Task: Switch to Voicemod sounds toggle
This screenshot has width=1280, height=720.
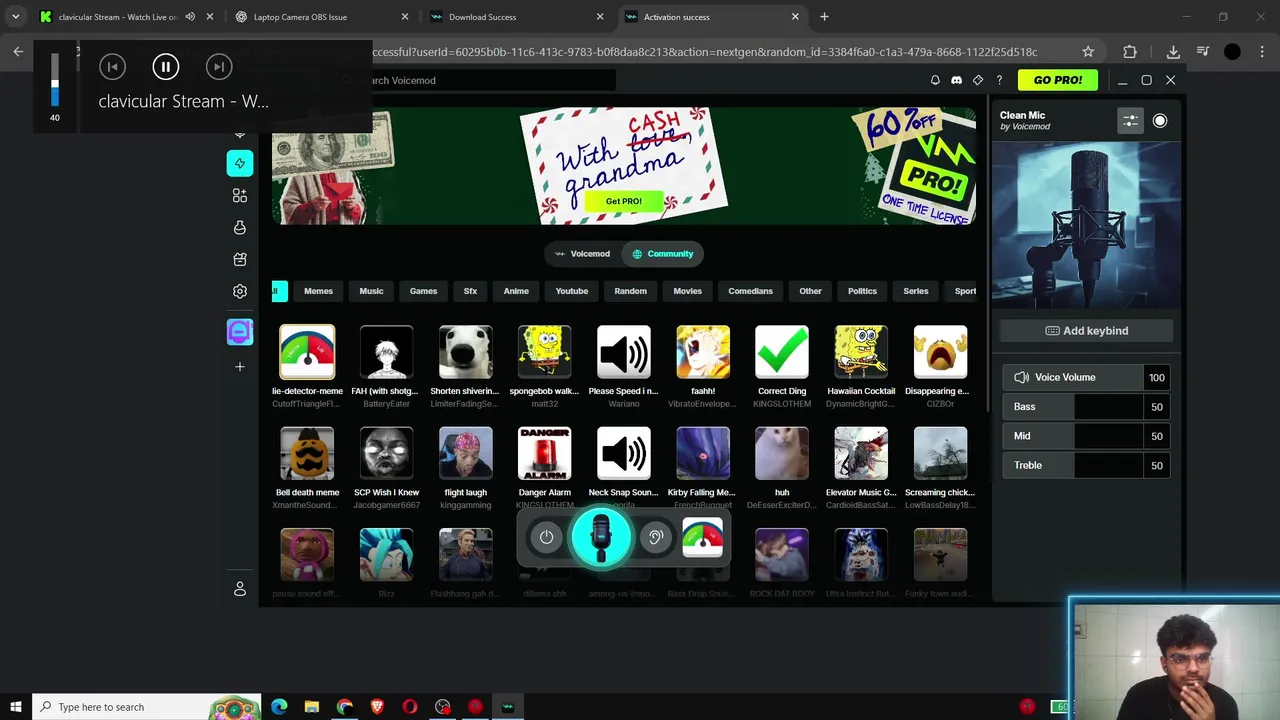Action: tap(583, 254)
